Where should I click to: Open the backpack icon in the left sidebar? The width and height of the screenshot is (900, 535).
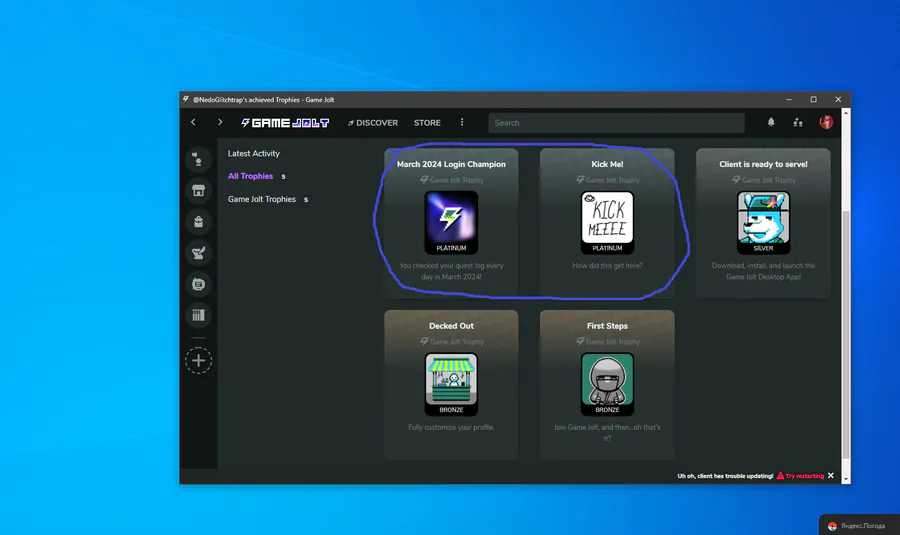198,222
